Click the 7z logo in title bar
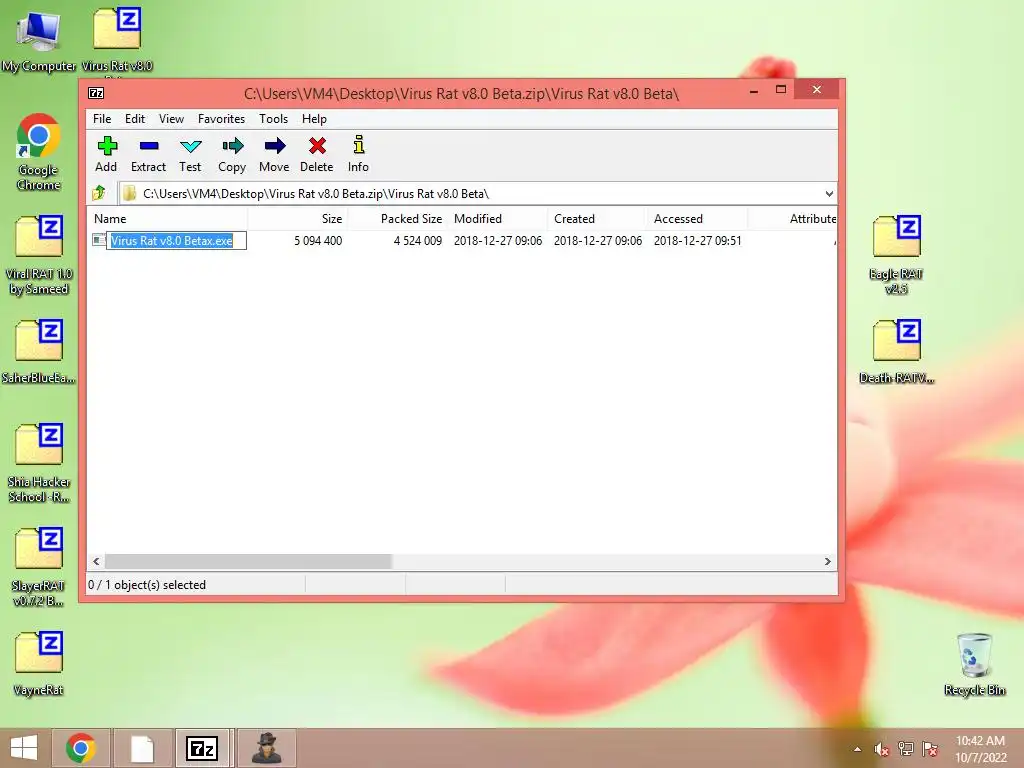This screenshot has height=768, width=1024. pos(96,93)
